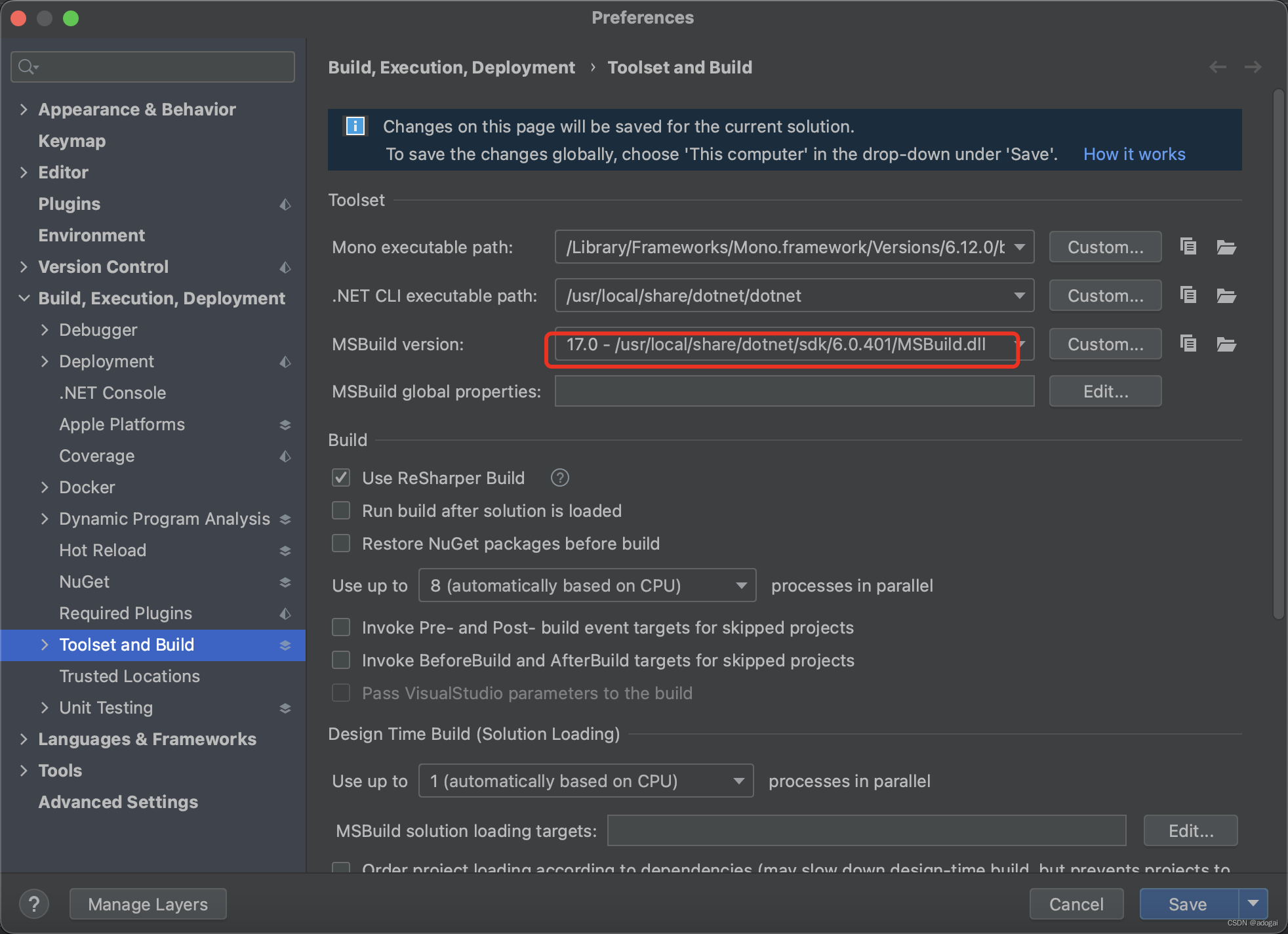This screenshot has width=1288, height=934.
Task: Click copy icon next to .NET CLI path
Action: tap(1188, 295)
